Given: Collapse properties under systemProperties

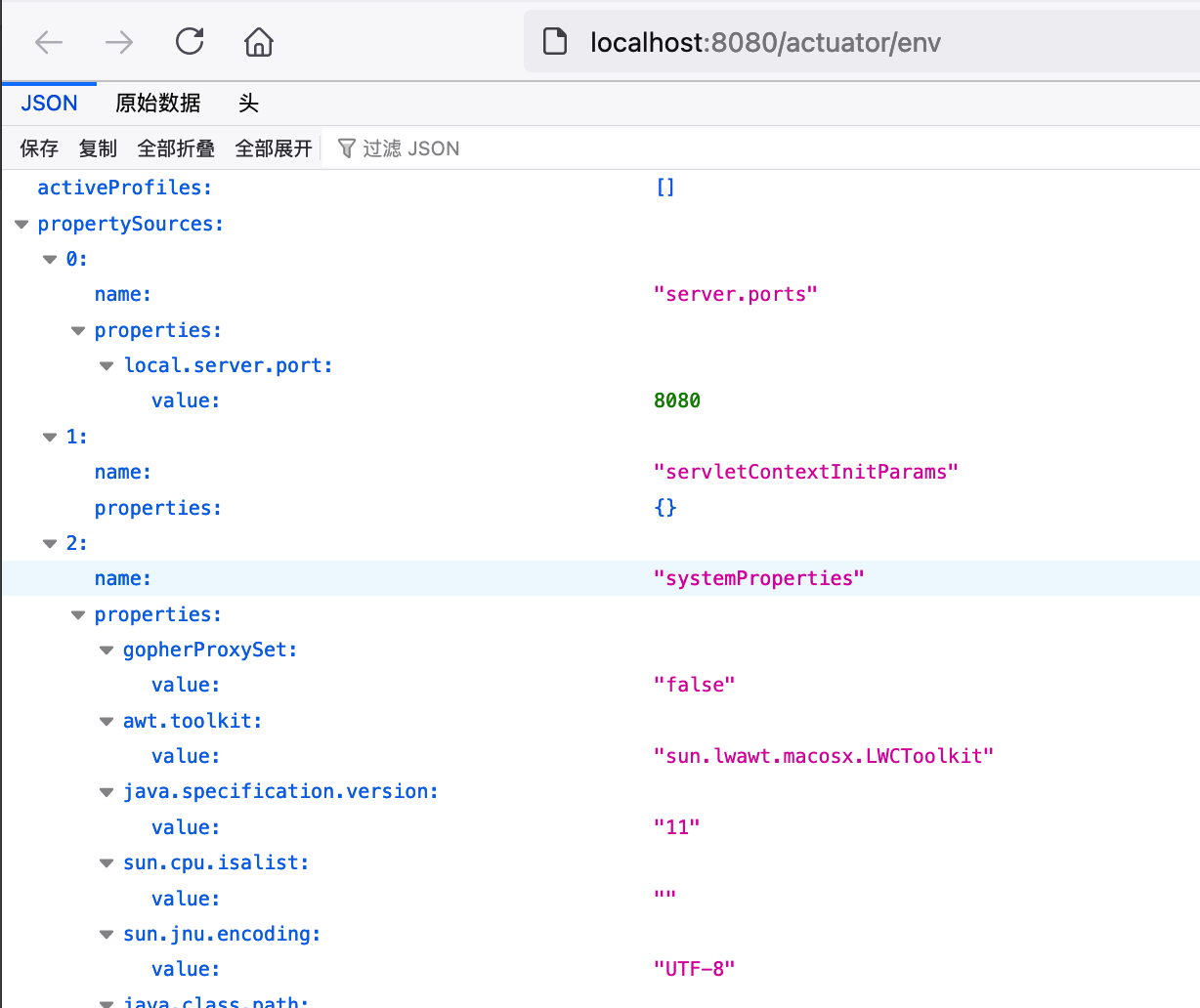Looking at the screenshot, I should click(x=78, y=615).
